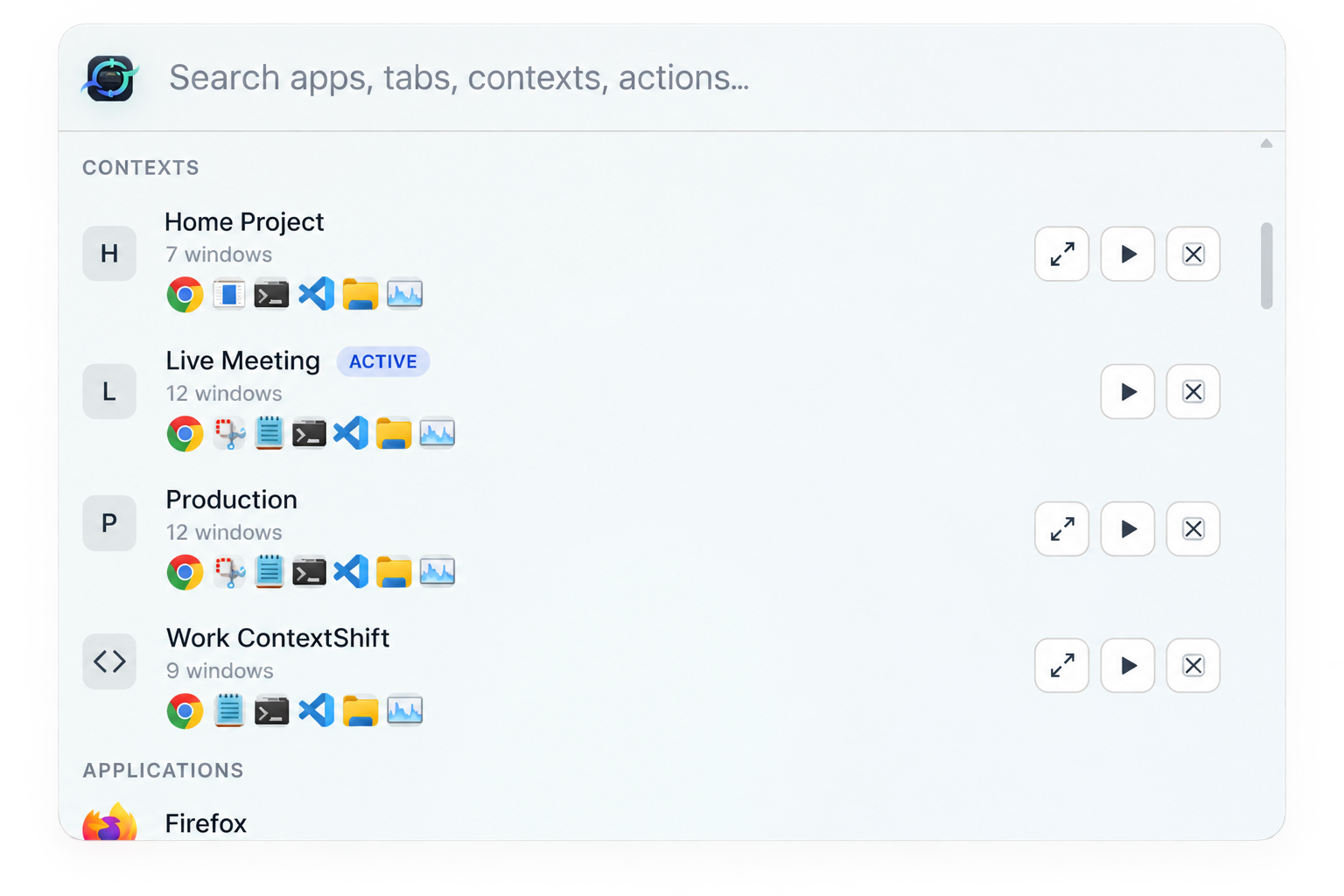Click the terminal icon in Live Meeting
1344x896 pixels.
click(x=309, y=433)
